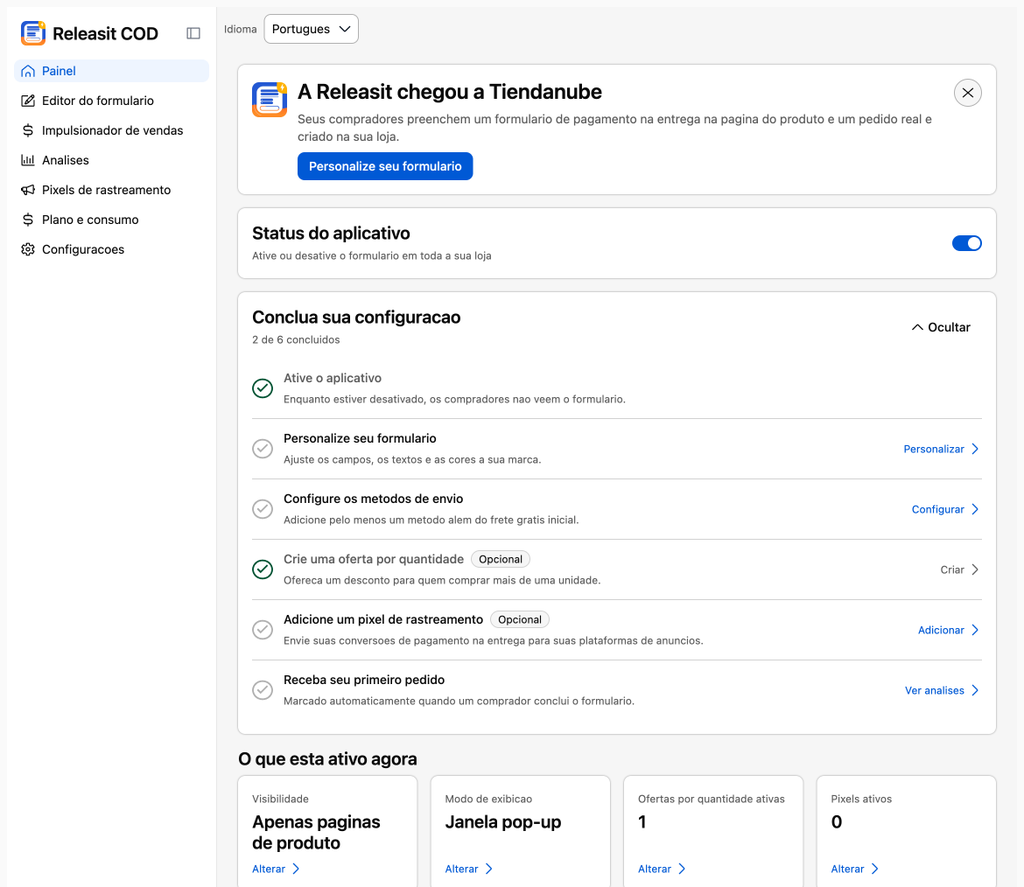
Task: Click the chevron next to Ver analises
Action: coord(975,690)
